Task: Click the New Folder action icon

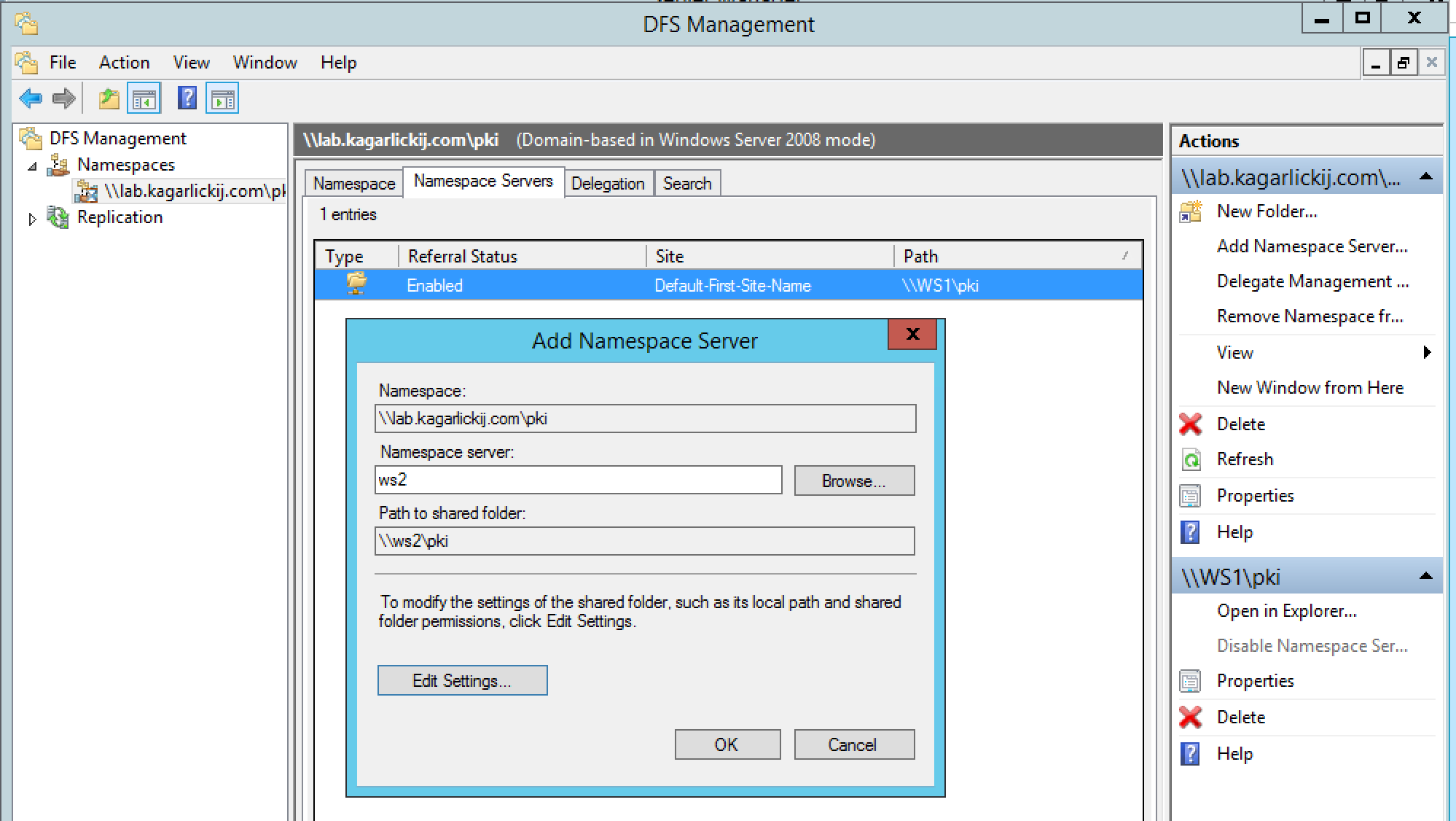Action: click(x=1190, y=211)
